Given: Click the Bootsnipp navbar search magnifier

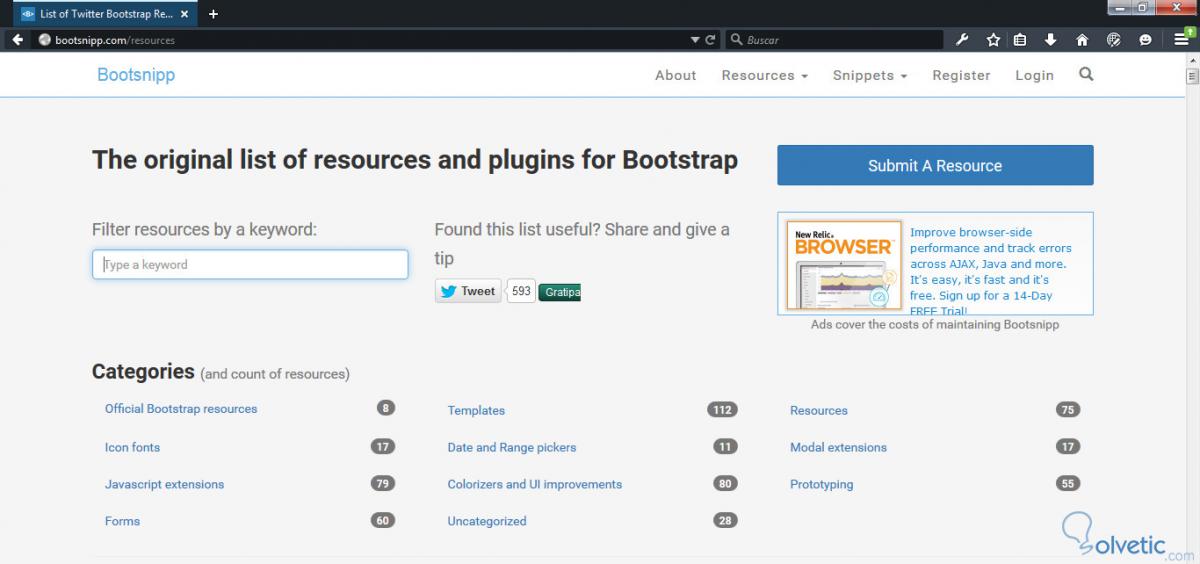Looking at the screenshot, I should tap(1086, 74).
